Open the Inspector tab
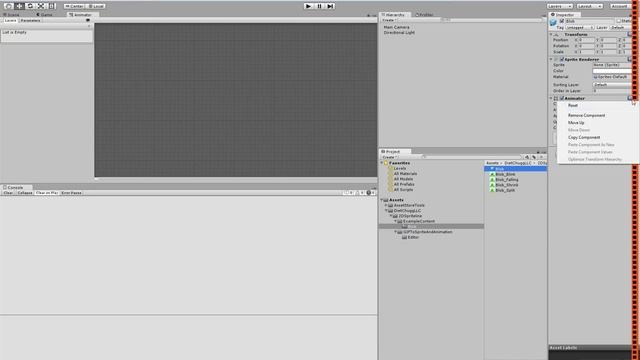640x360 pixels. pyautogui.click(x=563, y=15)
